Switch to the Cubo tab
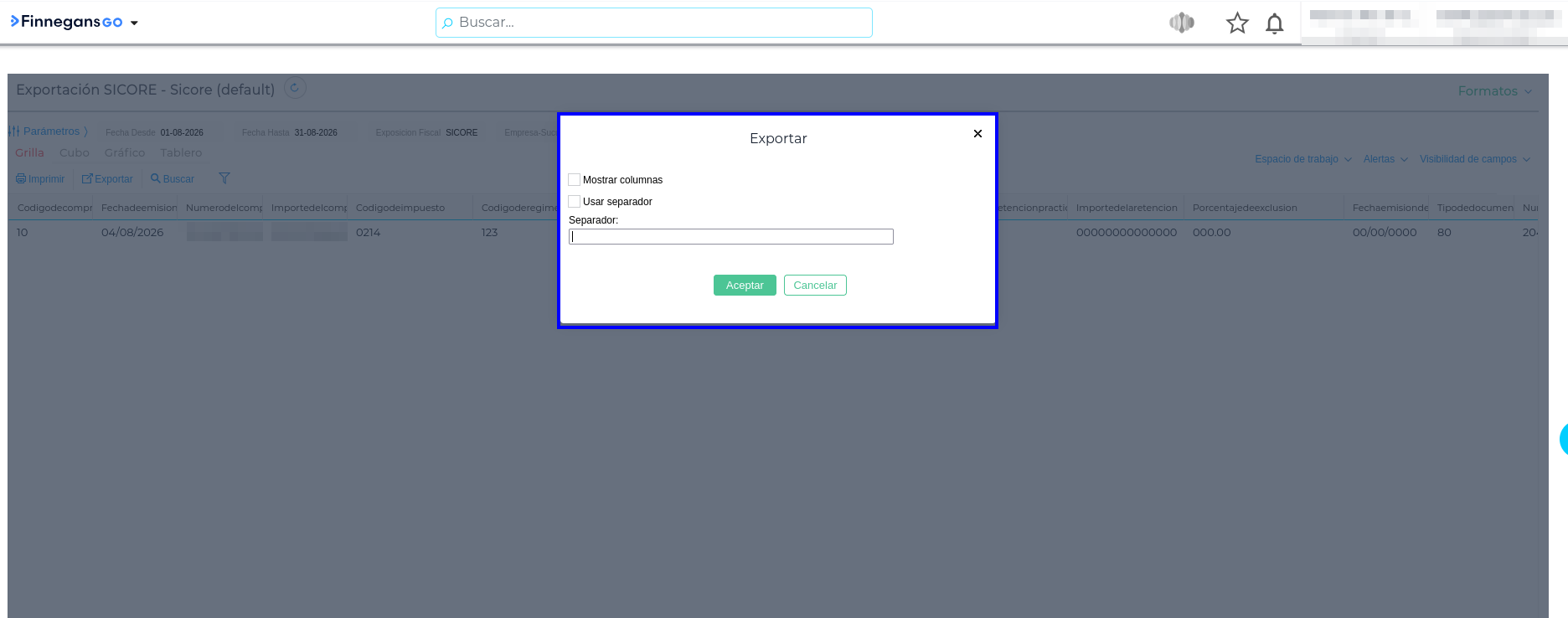Image resolution: width=1568 pixels, height=618 pixels. [x=75, y=152]
